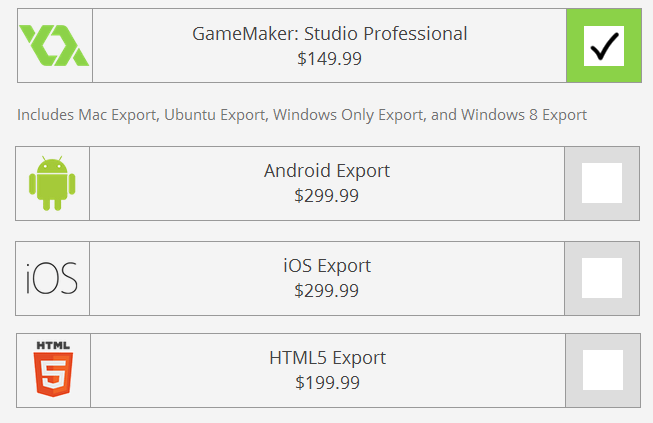Select the GameMaker: Studio Professional title

coord(329,34)
